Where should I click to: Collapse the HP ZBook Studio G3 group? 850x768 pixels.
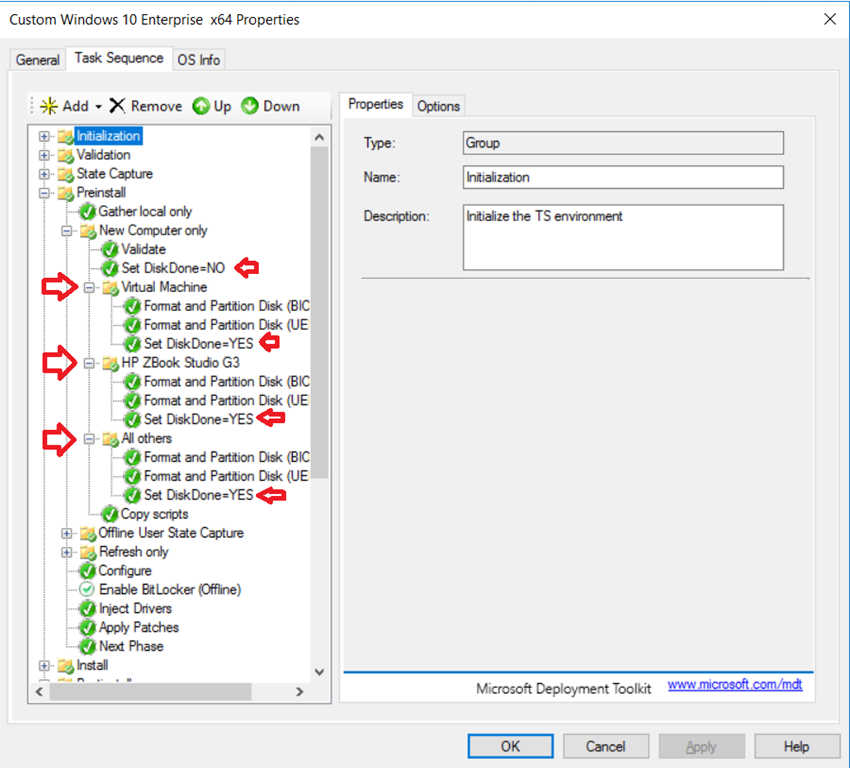89,363
